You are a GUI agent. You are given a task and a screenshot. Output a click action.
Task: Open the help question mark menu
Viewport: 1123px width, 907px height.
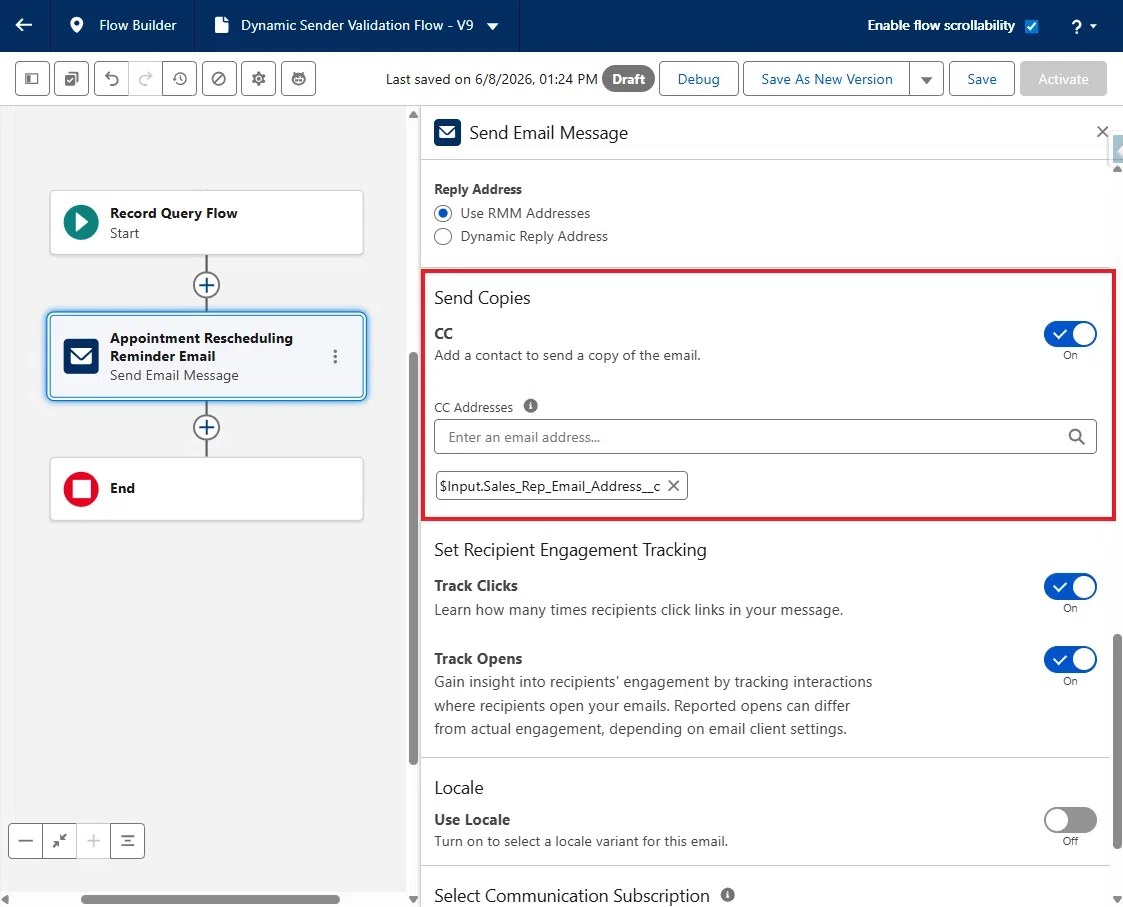(1083, 27)
